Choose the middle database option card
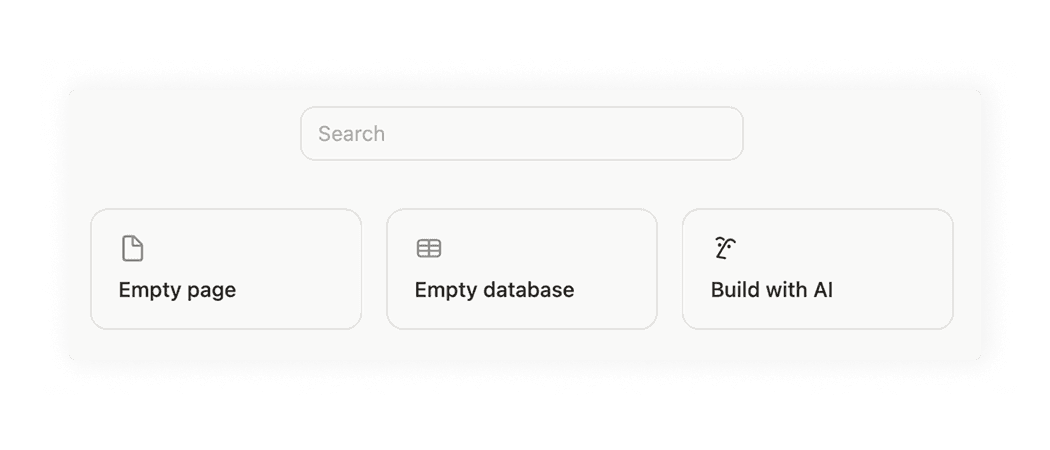 521,269
